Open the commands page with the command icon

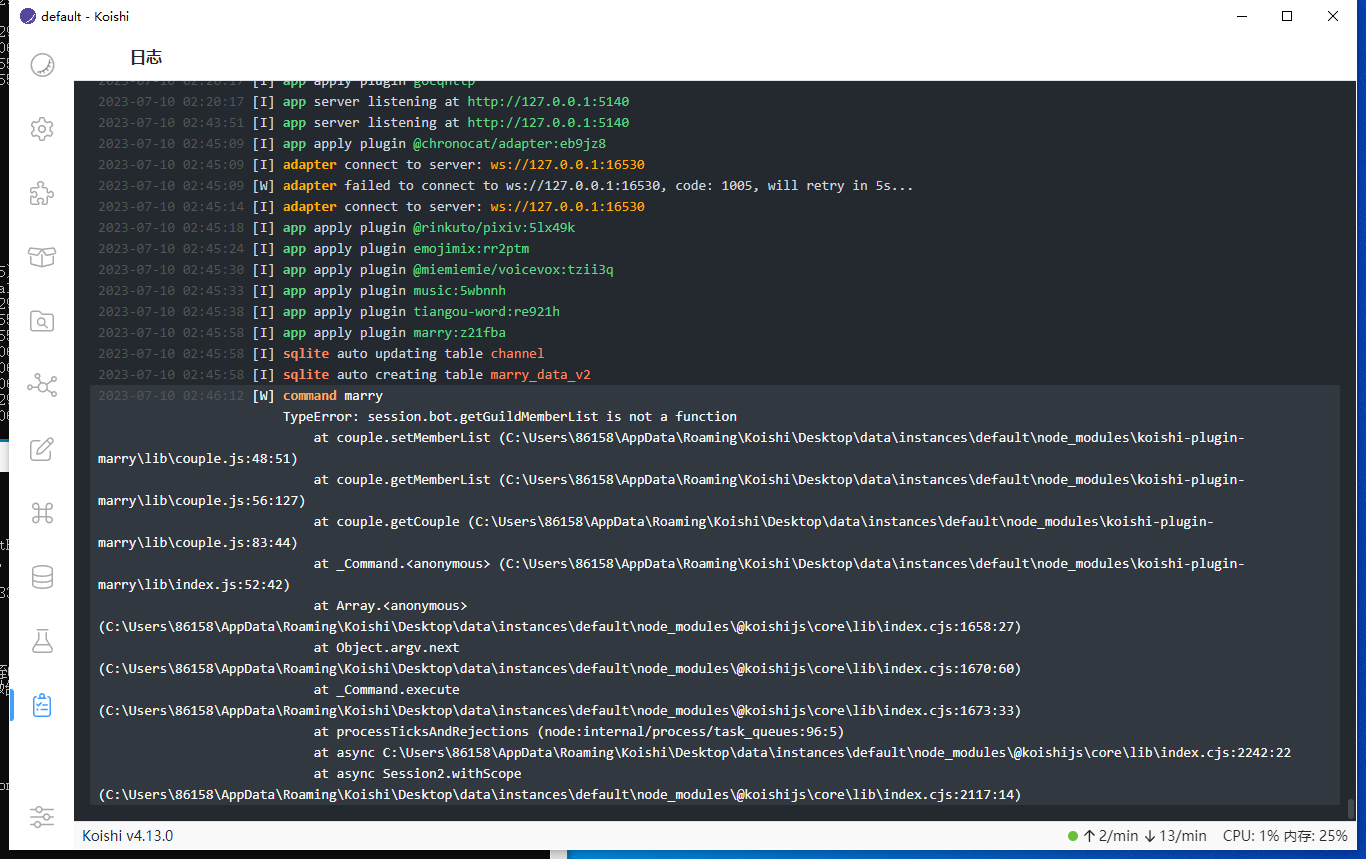[x=41, y=513]
